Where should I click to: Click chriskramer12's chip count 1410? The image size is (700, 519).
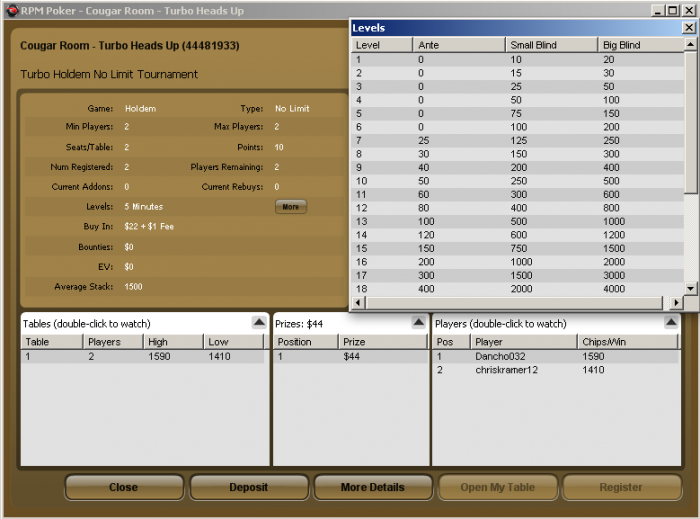[593, 370]
